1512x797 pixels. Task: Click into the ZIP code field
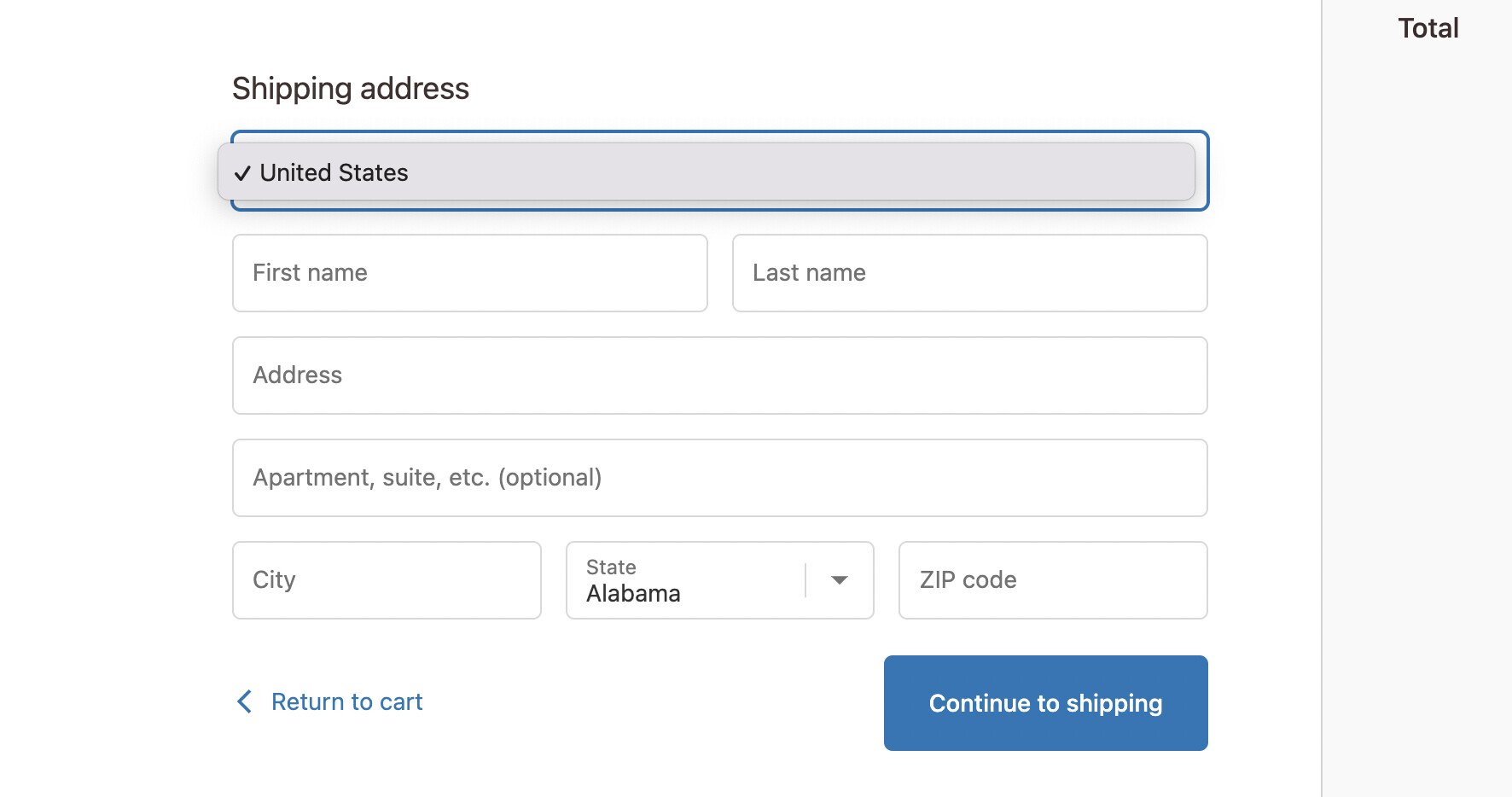(1053, 580)
